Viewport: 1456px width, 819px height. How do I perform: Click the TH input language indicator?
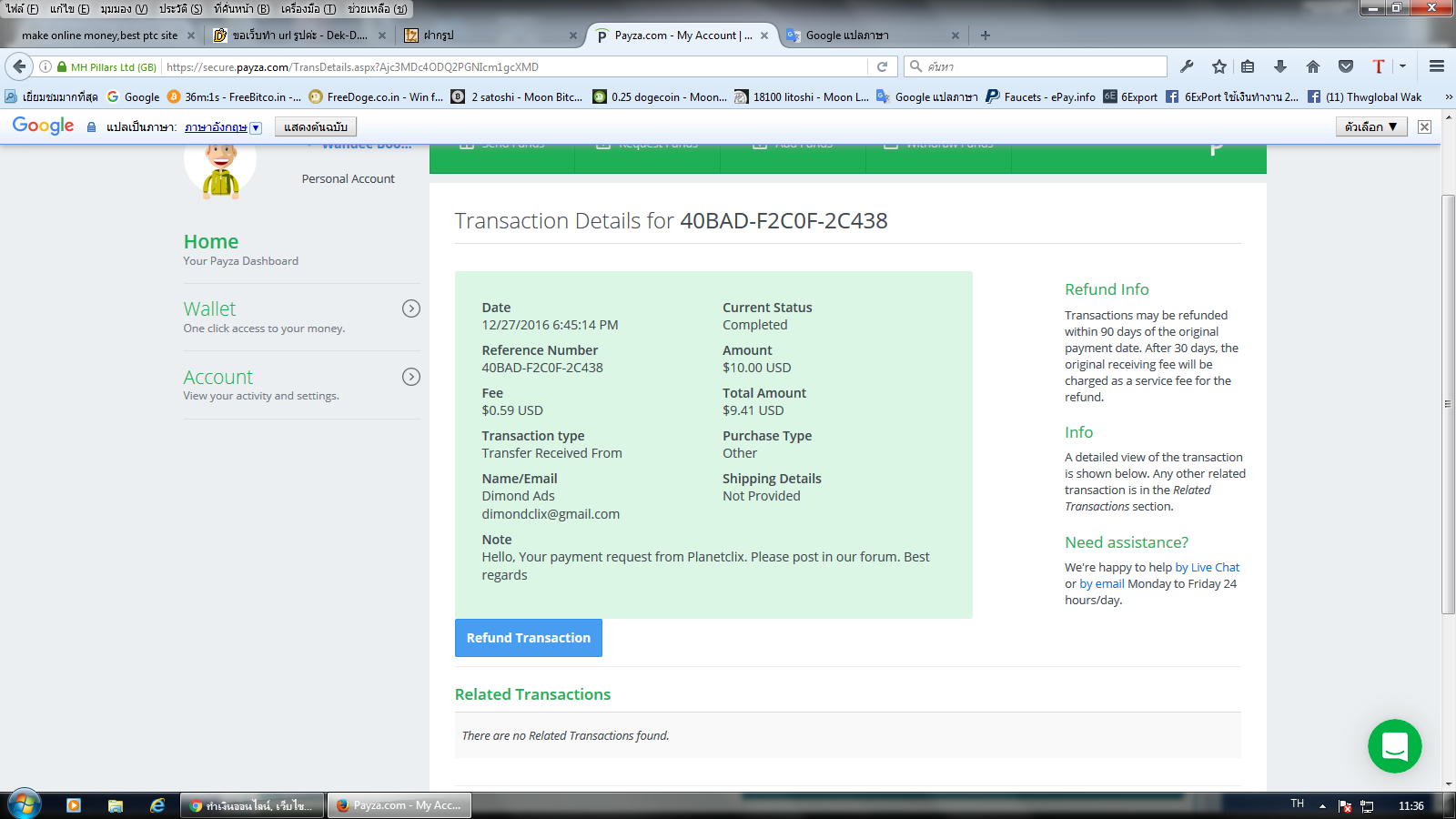(x=1297, y=804)
